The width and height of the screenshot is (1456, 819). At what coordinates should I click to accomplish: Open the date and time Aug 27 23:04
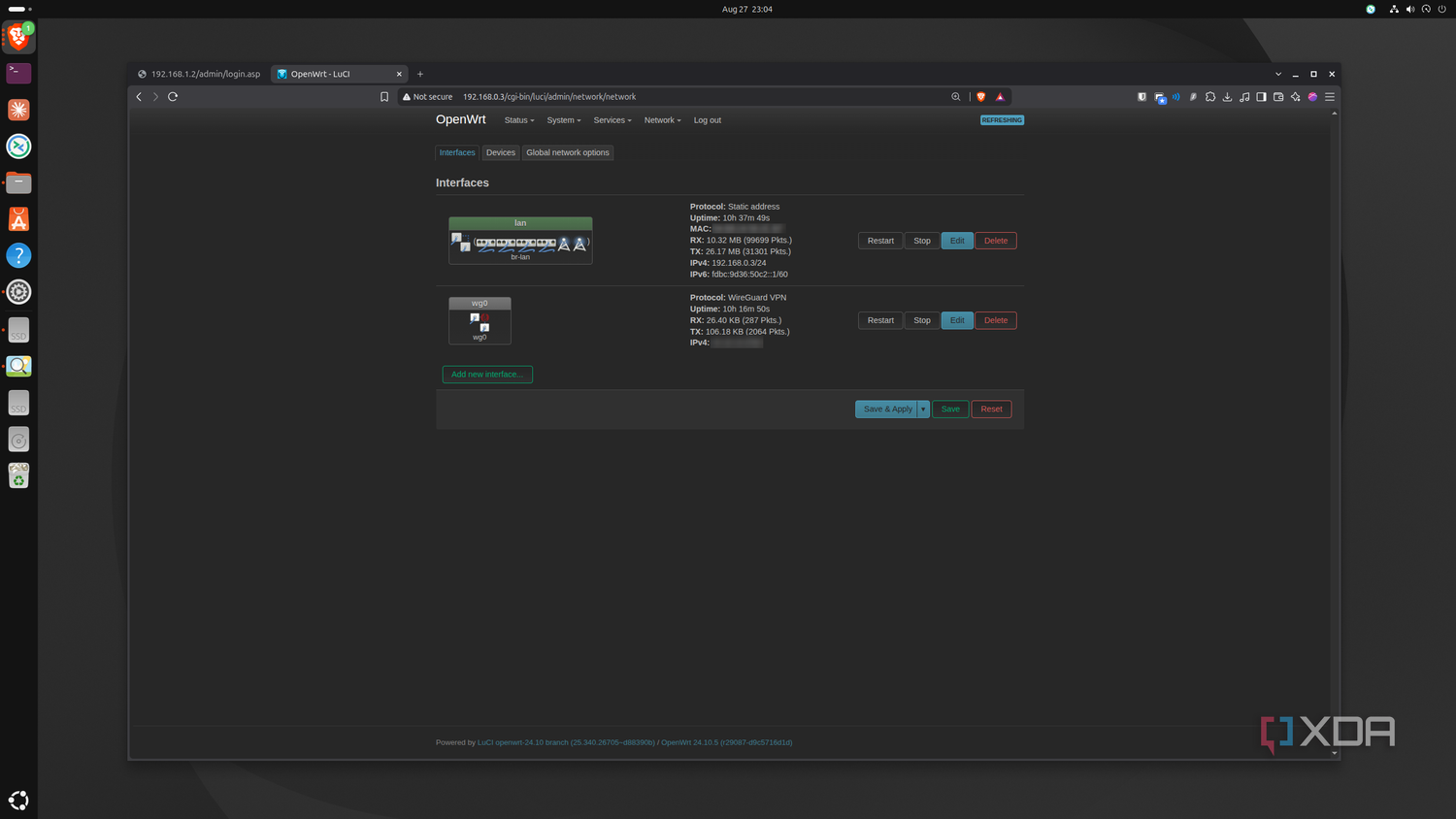pyautogui.click(x=747, y=9)
